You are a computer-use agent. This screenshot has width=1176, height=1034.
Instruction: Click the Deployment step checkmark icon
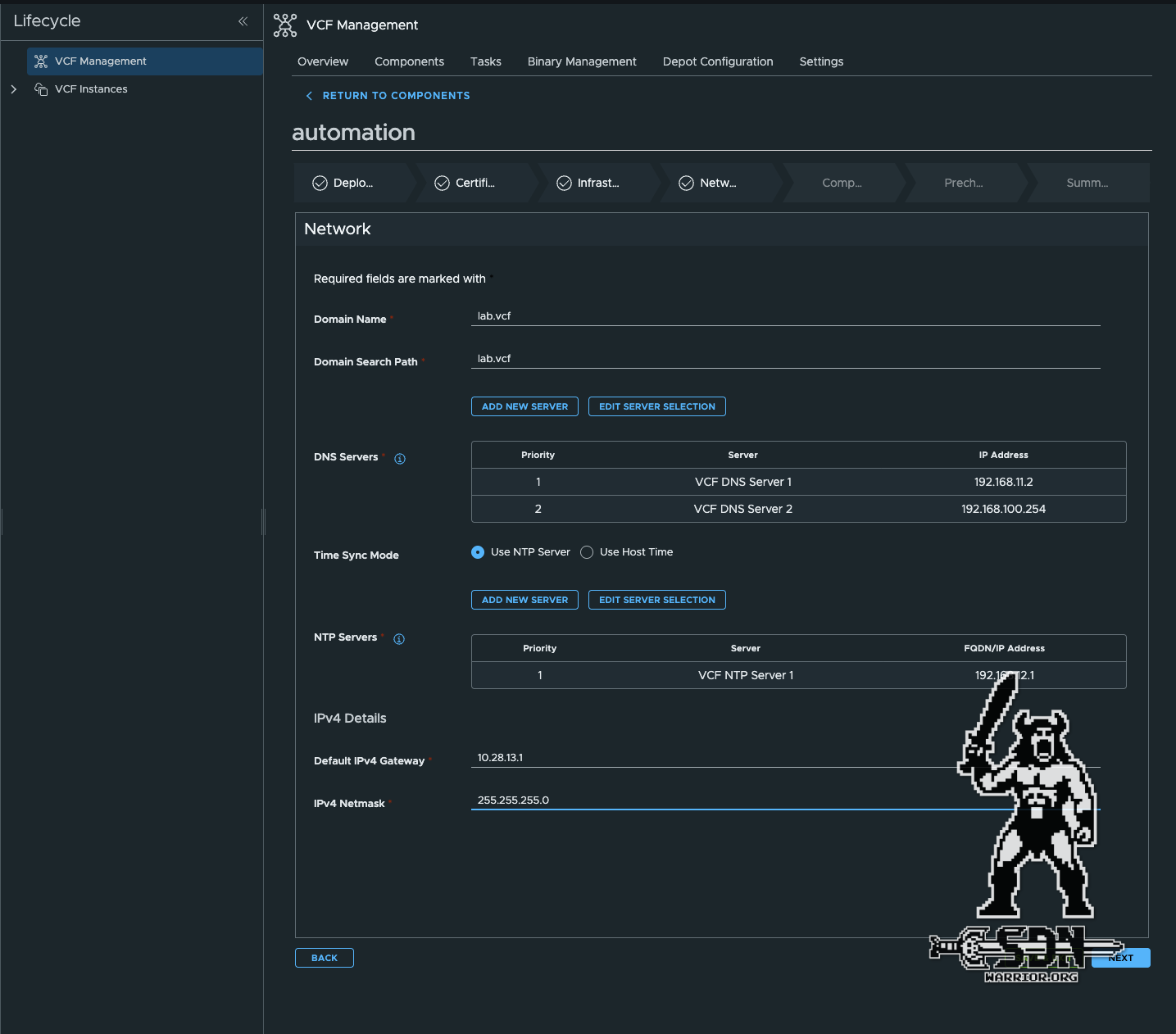click(x=320, y=184)
